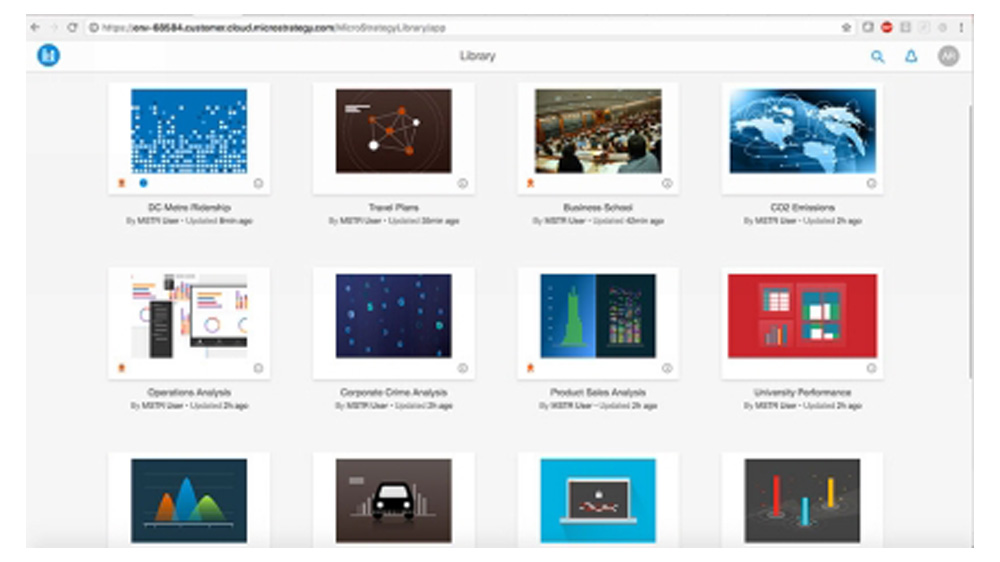The width and height of the screenshot is (1000, 562).
Task: Reload the page with browser refresh button
Action: 72,27
